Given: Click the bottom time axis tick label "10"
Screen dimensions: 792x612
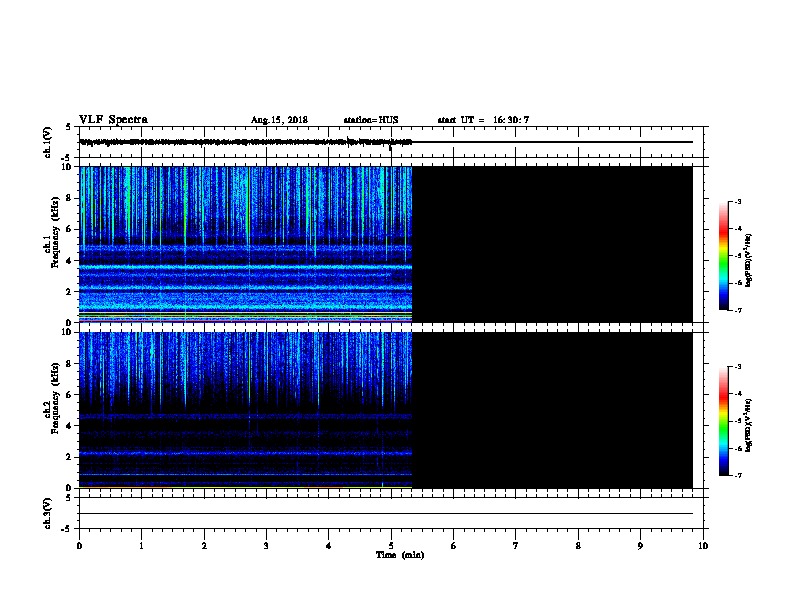Looking at the screenshot, I should point(703,545).
